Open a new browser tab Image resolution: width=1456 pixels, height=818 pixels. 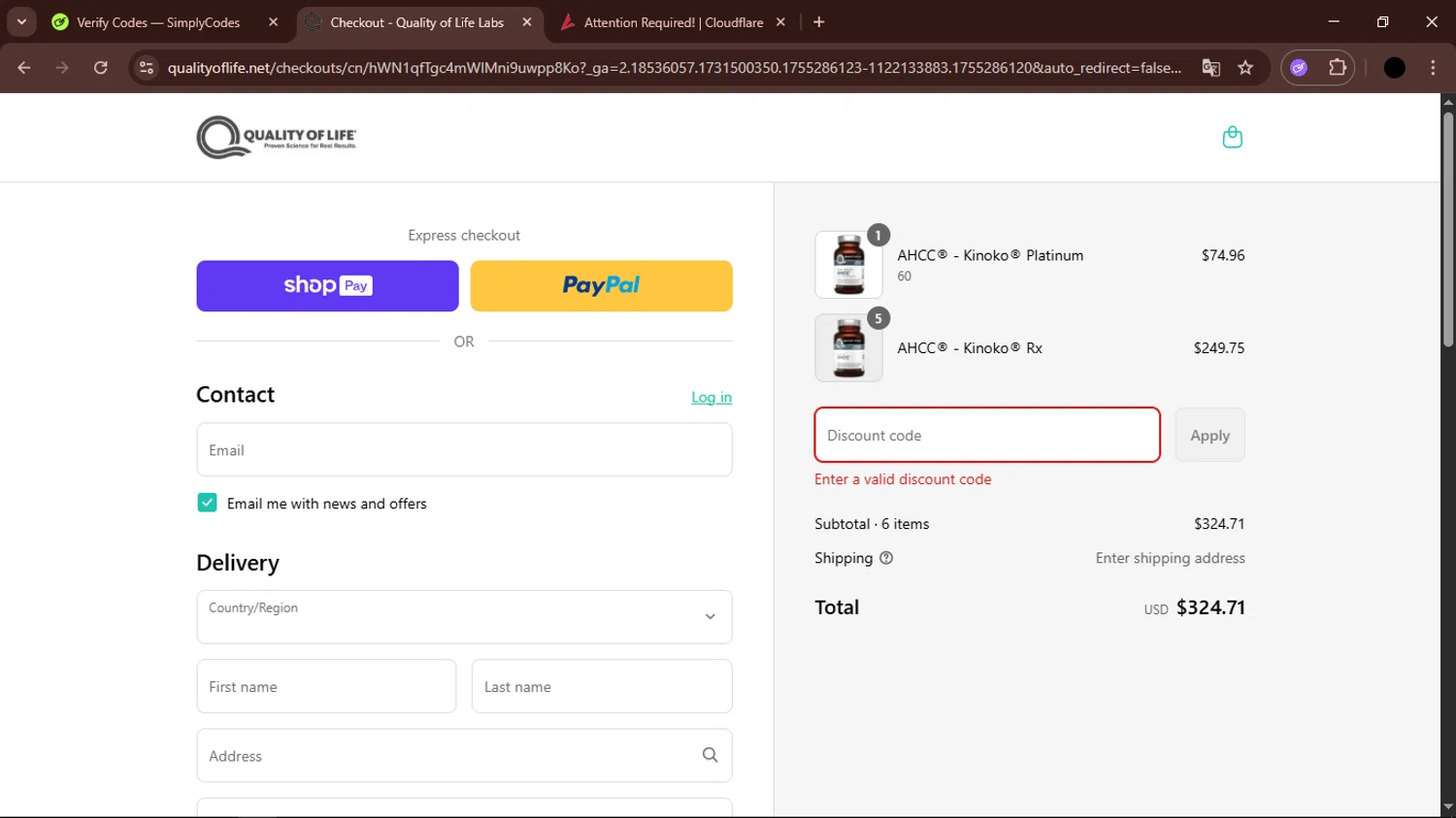point(818,22)
